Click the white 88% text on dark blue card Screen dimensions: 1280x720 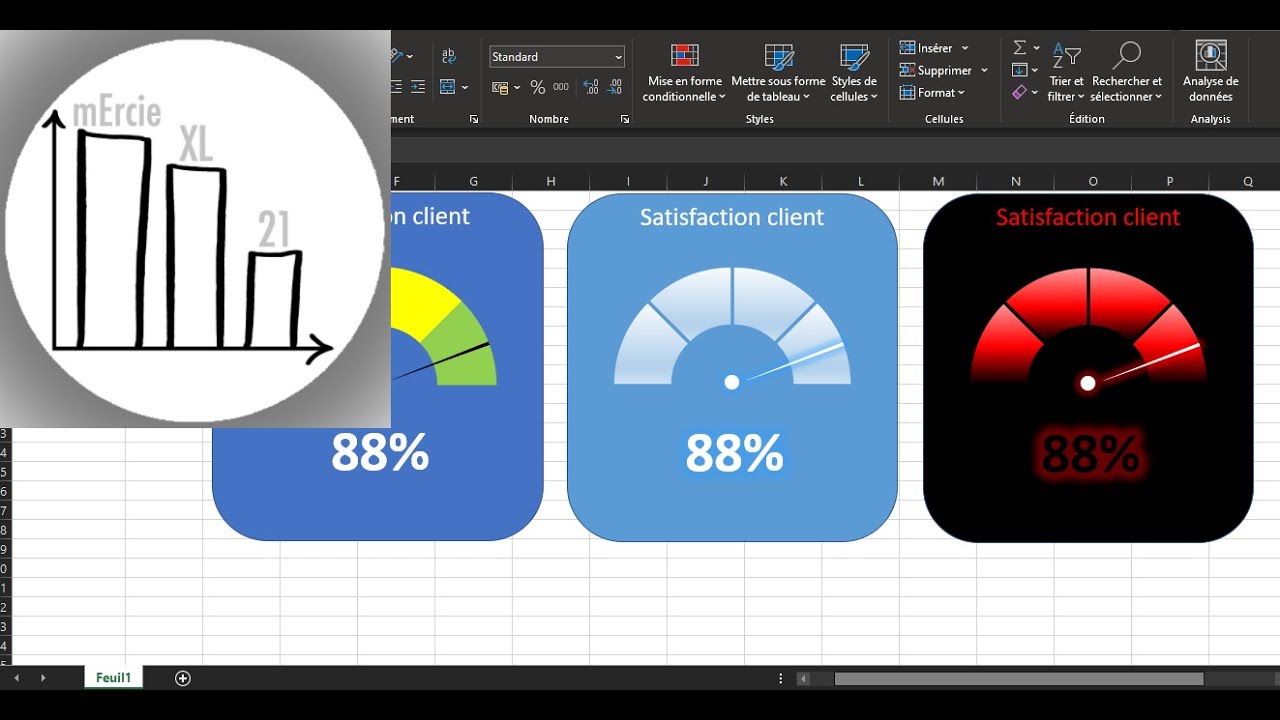[x=380, y=453]
